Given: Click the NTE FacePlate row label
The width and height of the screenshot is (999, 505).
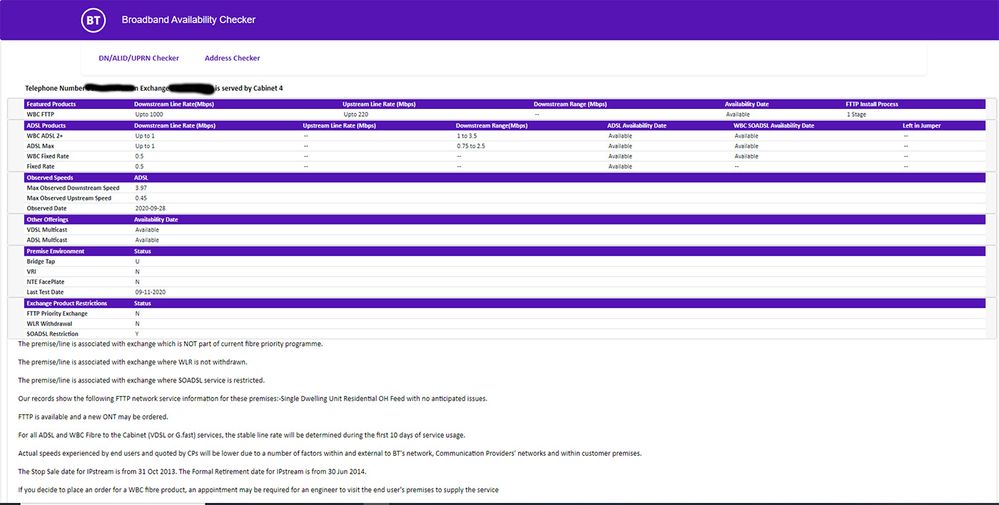Looking at the screenshot, I should pyautogui.click(x=45, y=281).
